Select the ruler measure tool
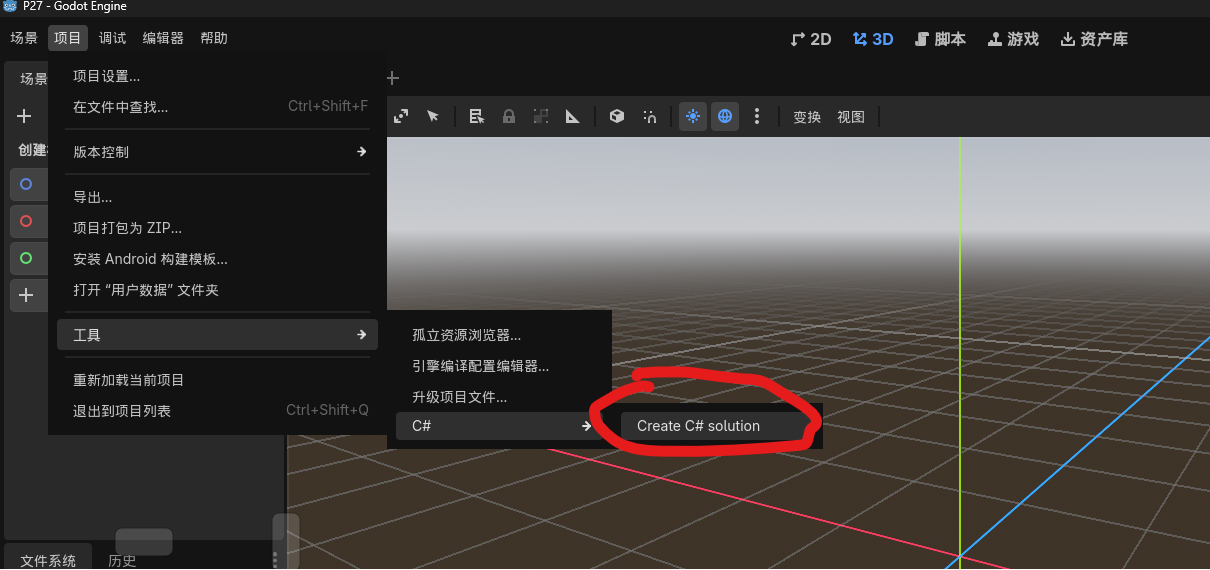 [x=573, y=116]
